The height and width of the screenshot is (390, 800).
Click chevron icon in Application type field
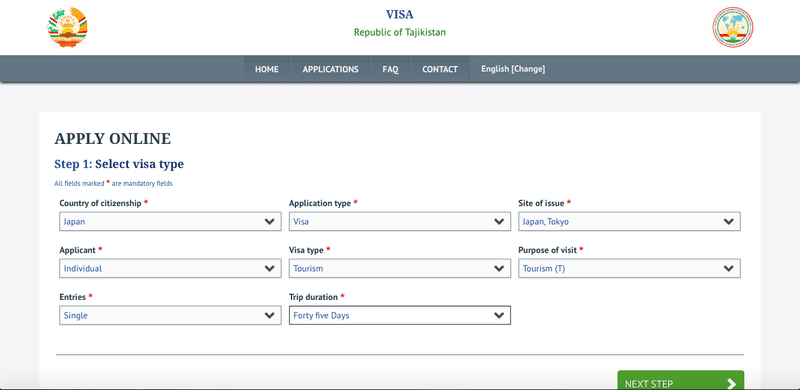(x=499, y=222)
